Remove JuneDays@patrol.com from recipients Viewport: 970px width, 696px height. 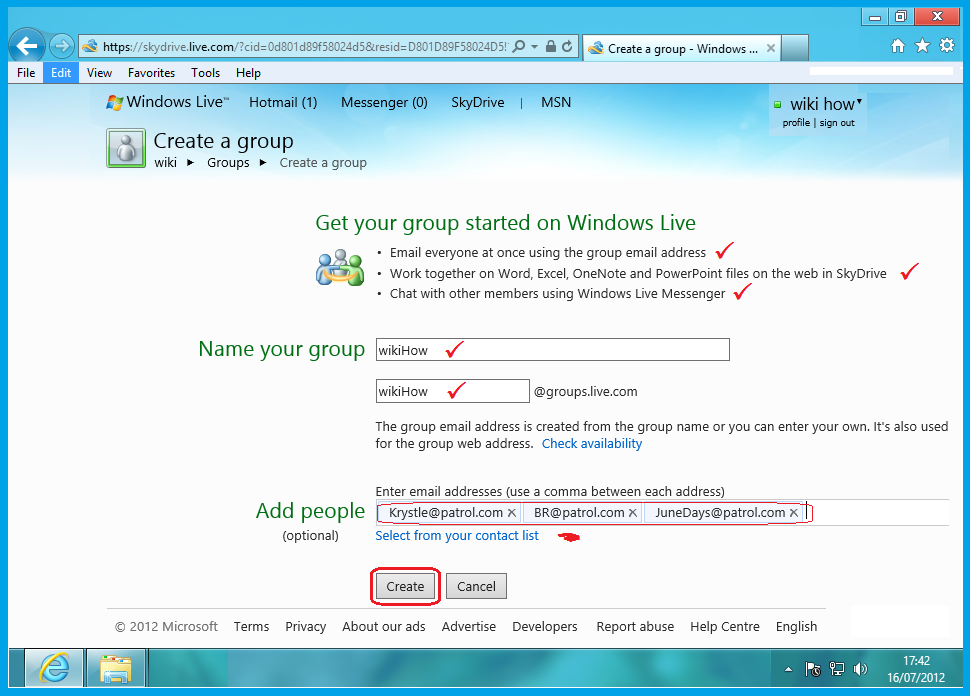[794, 513]
